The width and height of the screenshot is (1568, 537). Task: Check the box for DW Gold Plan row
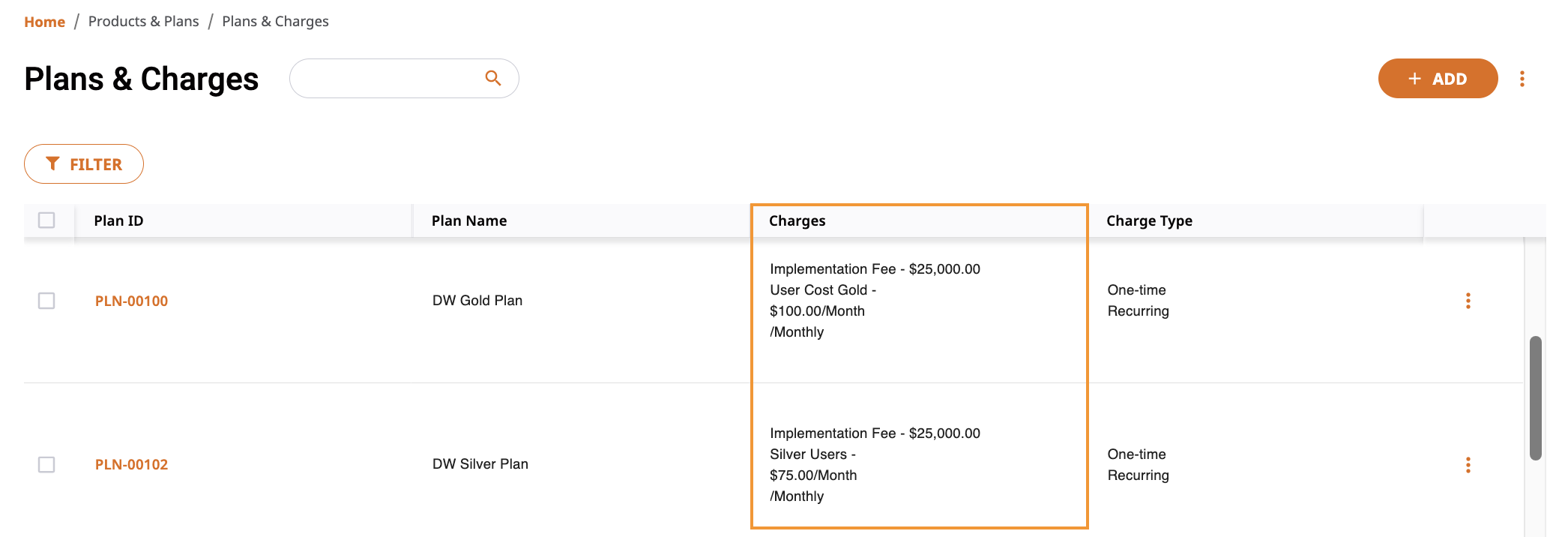click(46, 301)
